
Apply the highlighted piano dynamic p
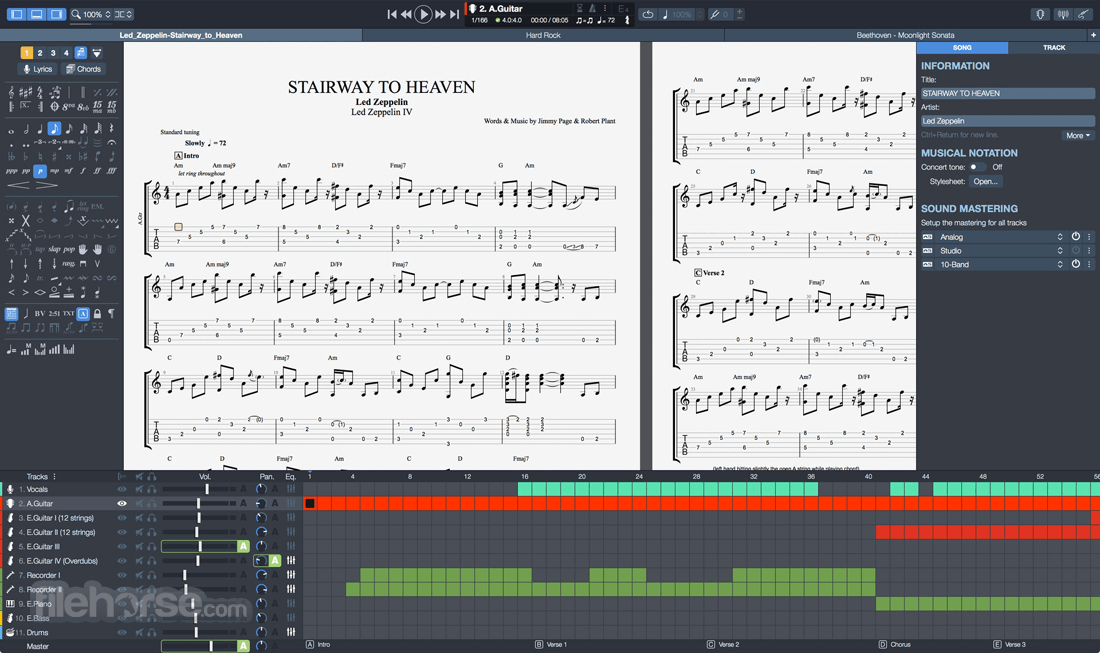pos(40,171)
